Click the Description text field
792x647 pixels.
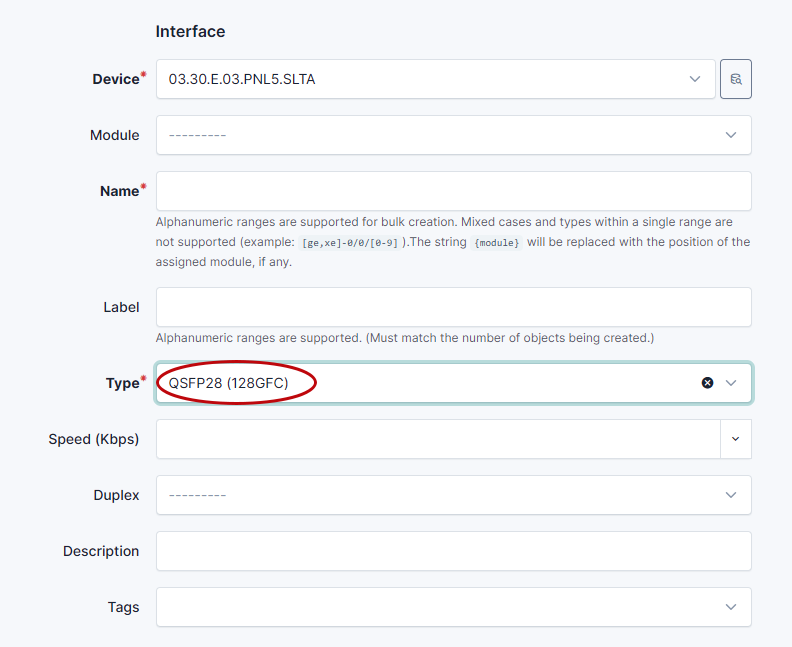(x=453, y=551)
